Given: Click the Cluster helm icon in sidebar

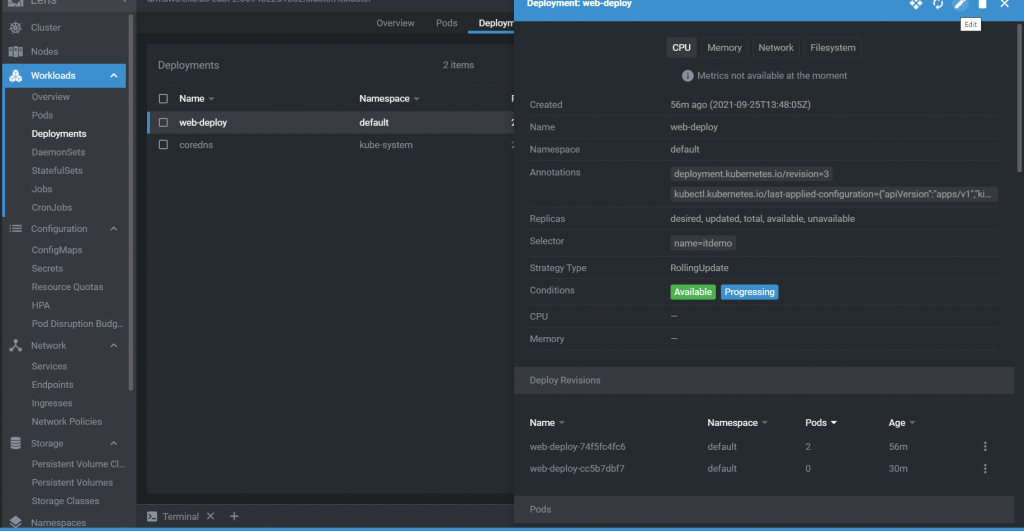Looking at the screenshot, I should (16, 27).
